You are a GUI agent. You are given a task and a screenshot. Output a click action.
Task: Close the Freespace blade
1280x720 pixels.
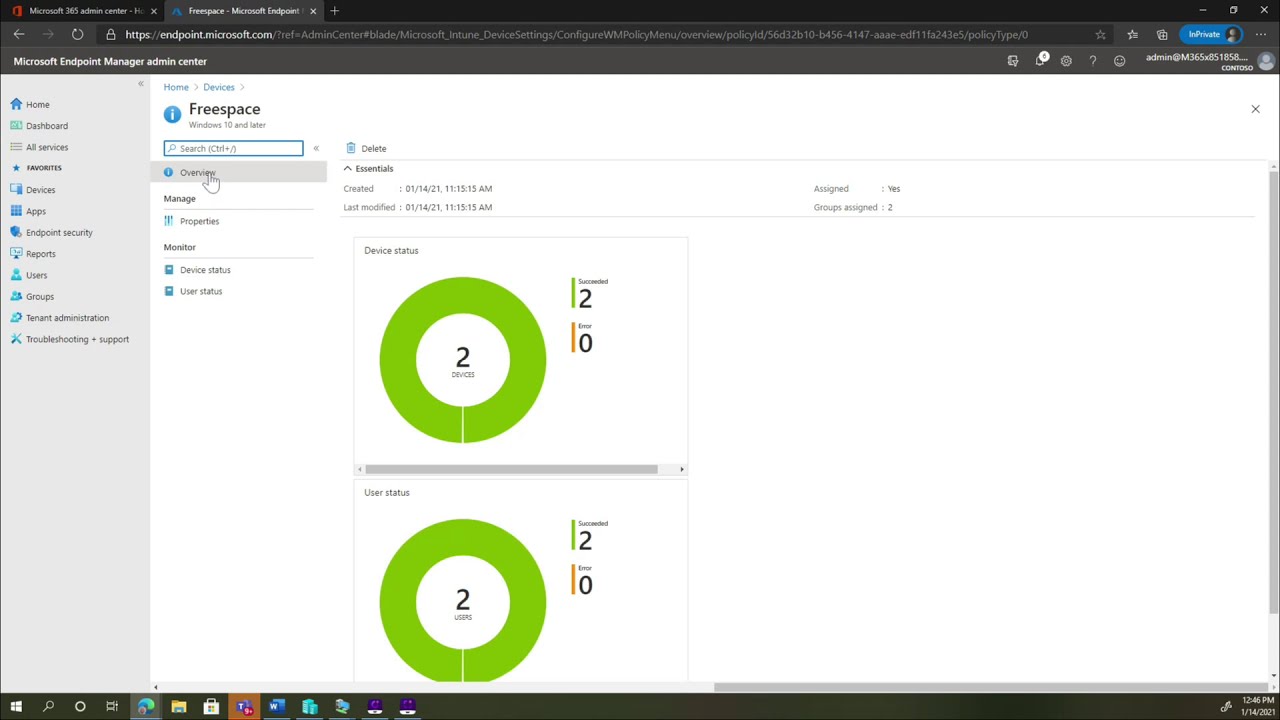coord(1255,109)
